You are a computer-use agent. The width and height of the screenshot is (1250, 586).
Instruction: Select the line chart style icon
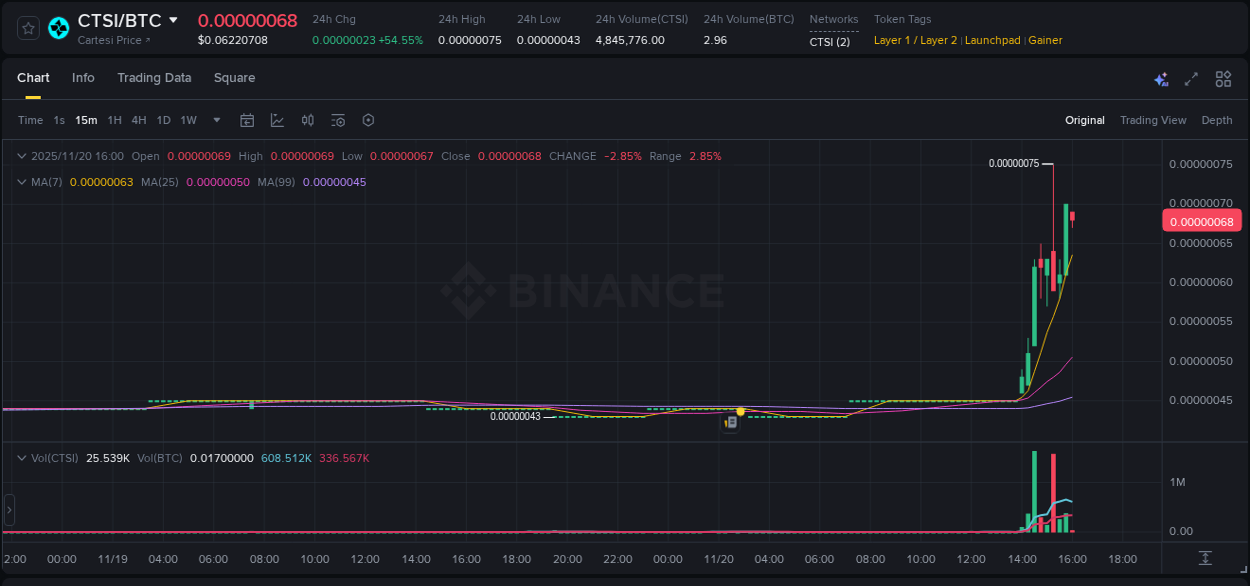click(x=277, y=120)
